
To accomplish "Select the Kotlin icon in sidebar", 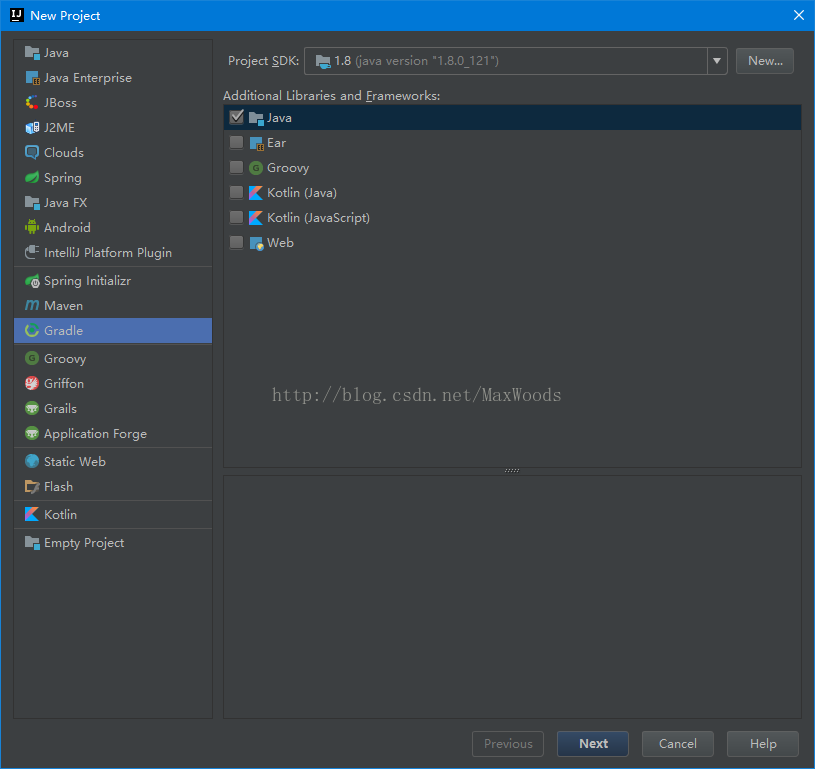I will pyautogui.click(x=32, y=514).
